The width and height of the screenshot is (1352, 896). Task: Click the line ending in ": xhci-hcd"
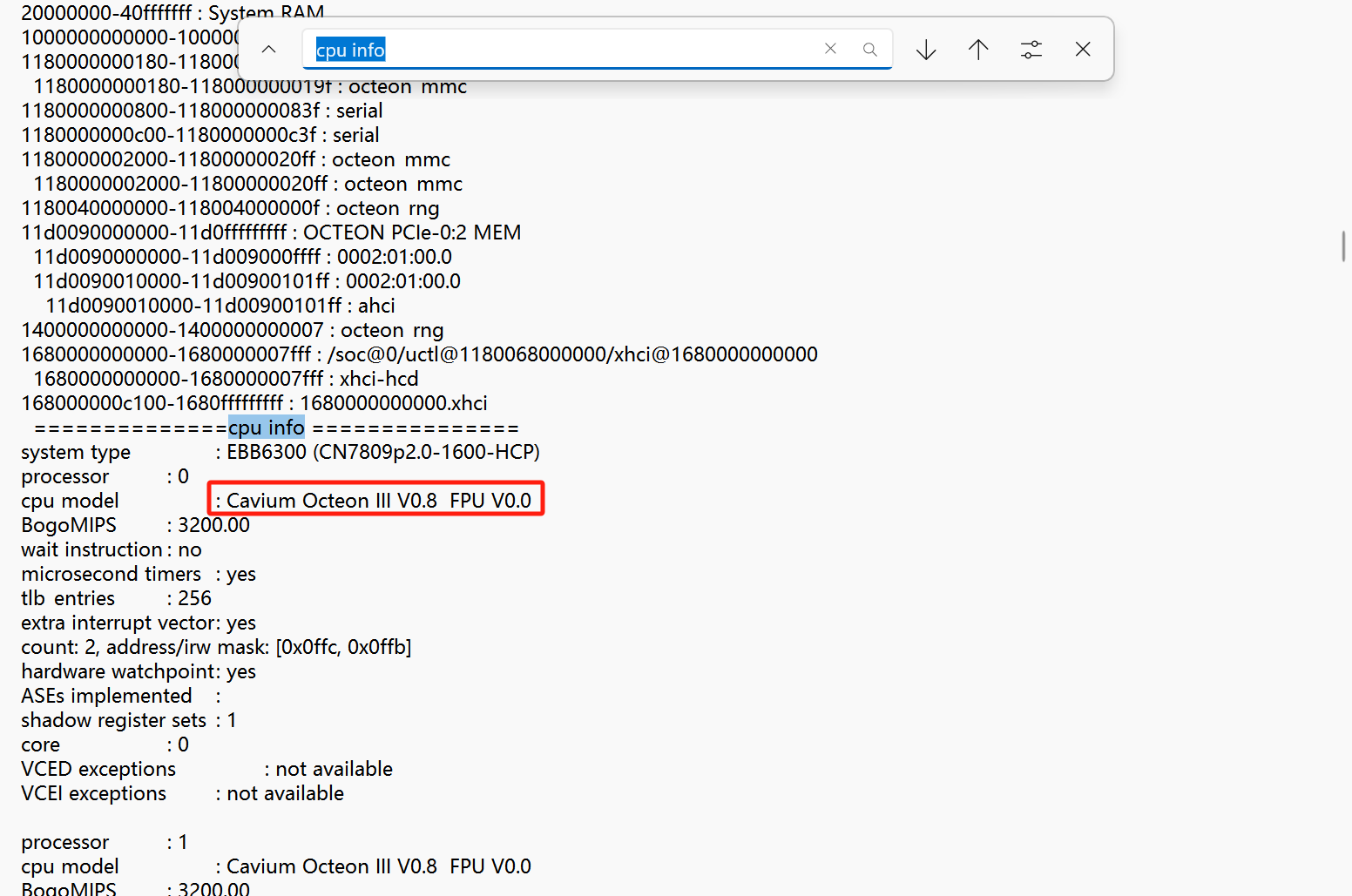[x=226, y=379]
